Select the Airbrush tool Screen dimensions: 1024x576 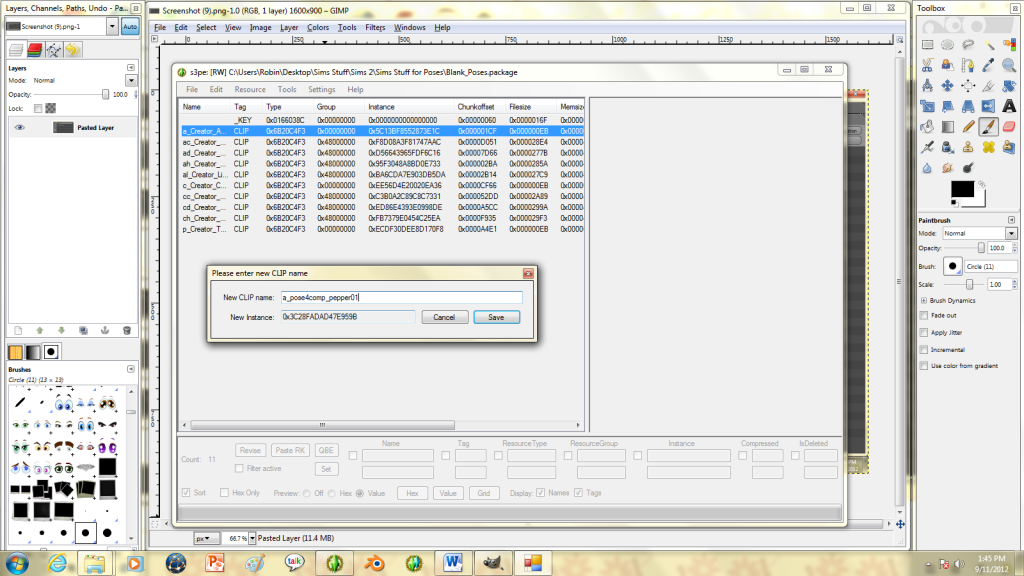pos(927,147)
